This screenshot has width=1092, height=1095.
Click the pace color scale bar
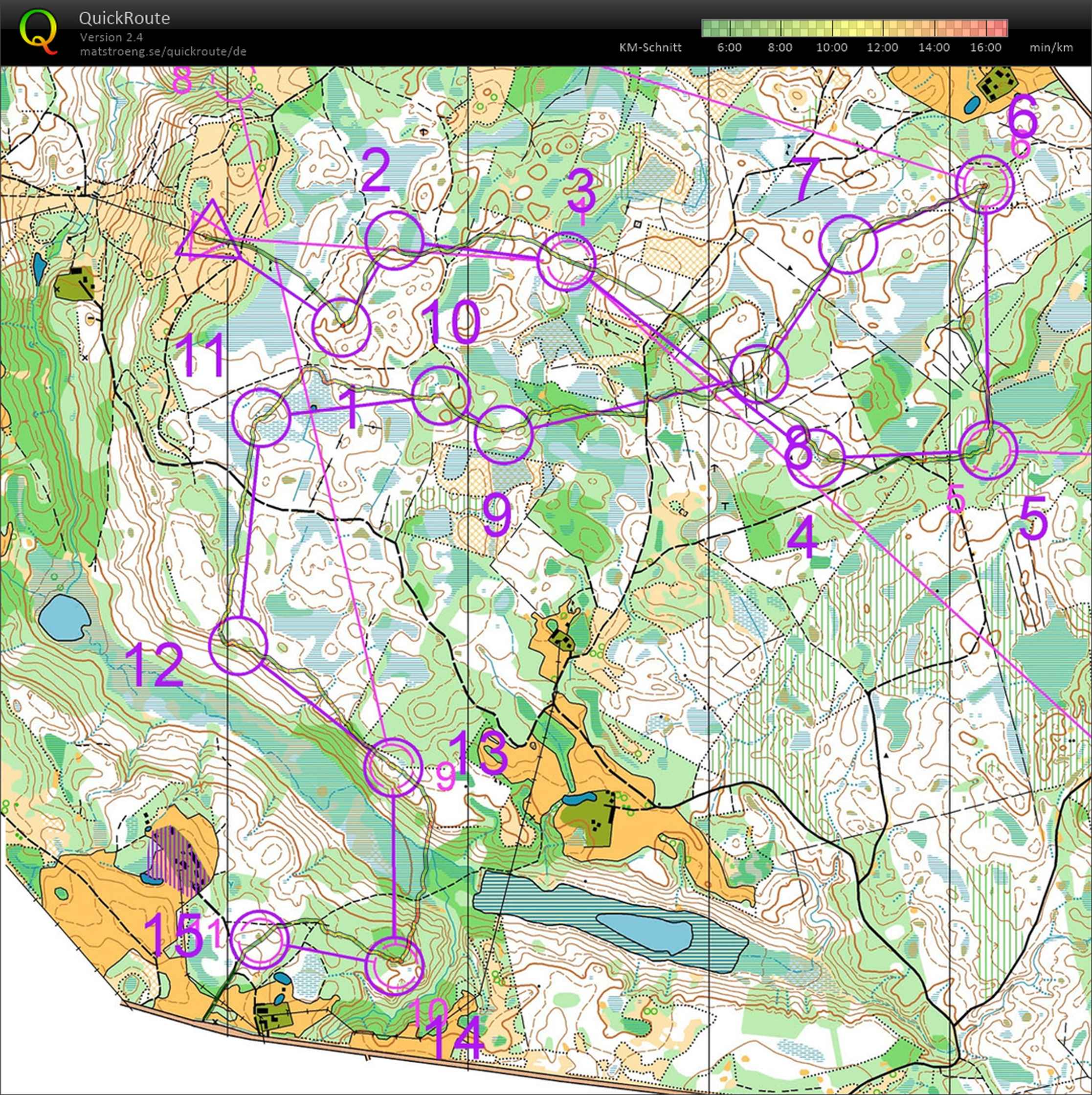(854, 28)
